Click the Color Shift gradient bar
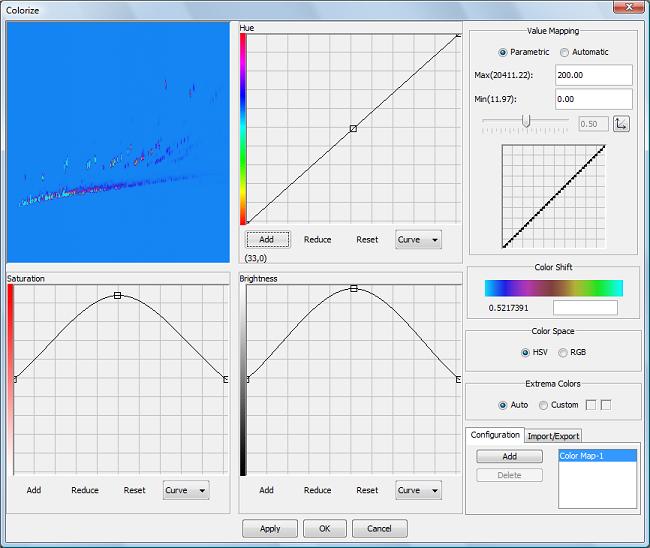Viewport: 650px width, 548px height. (x=553, y=288)
